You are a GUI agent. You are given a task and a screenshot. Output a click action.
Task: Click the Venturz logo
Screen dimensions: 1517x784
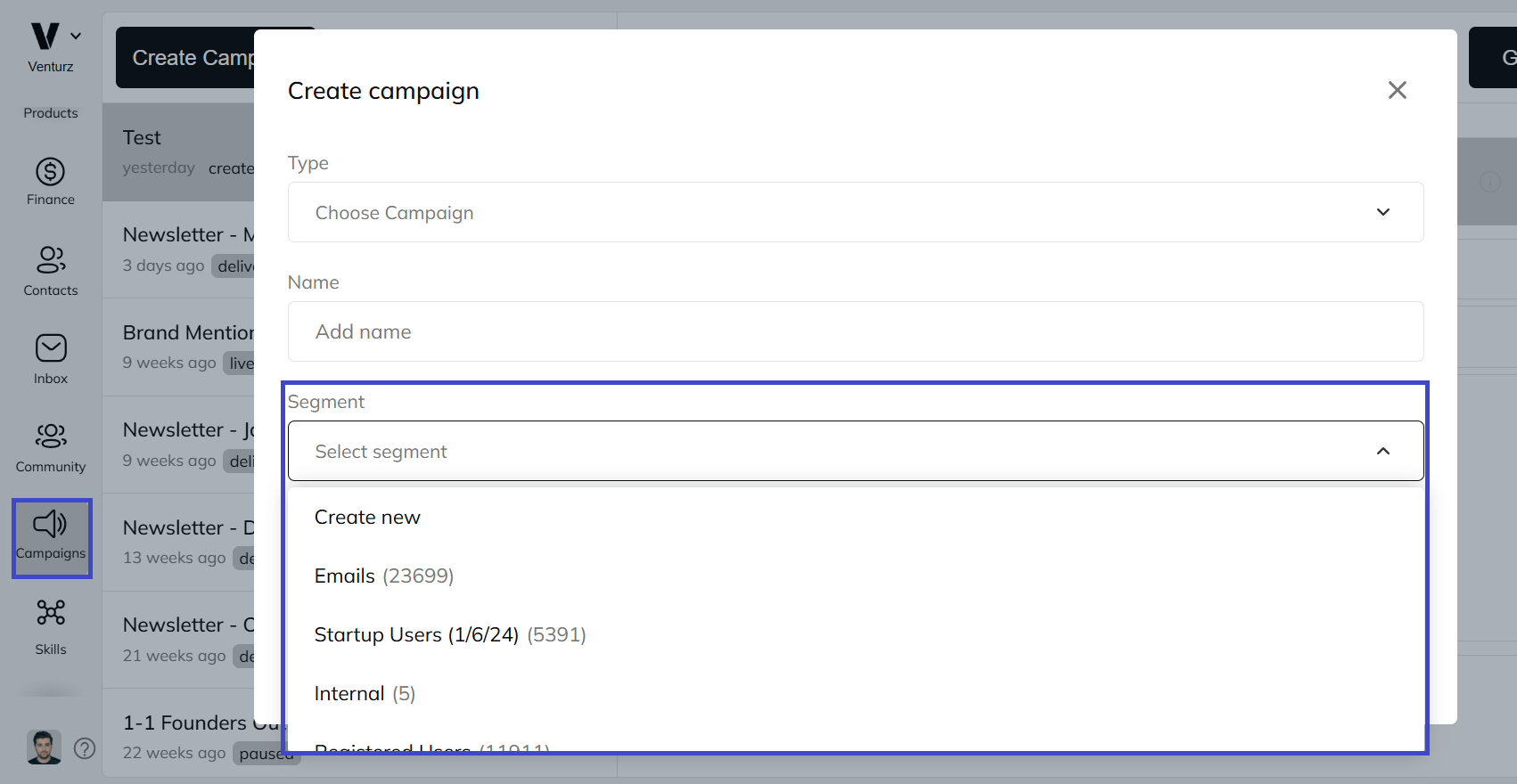43,36
